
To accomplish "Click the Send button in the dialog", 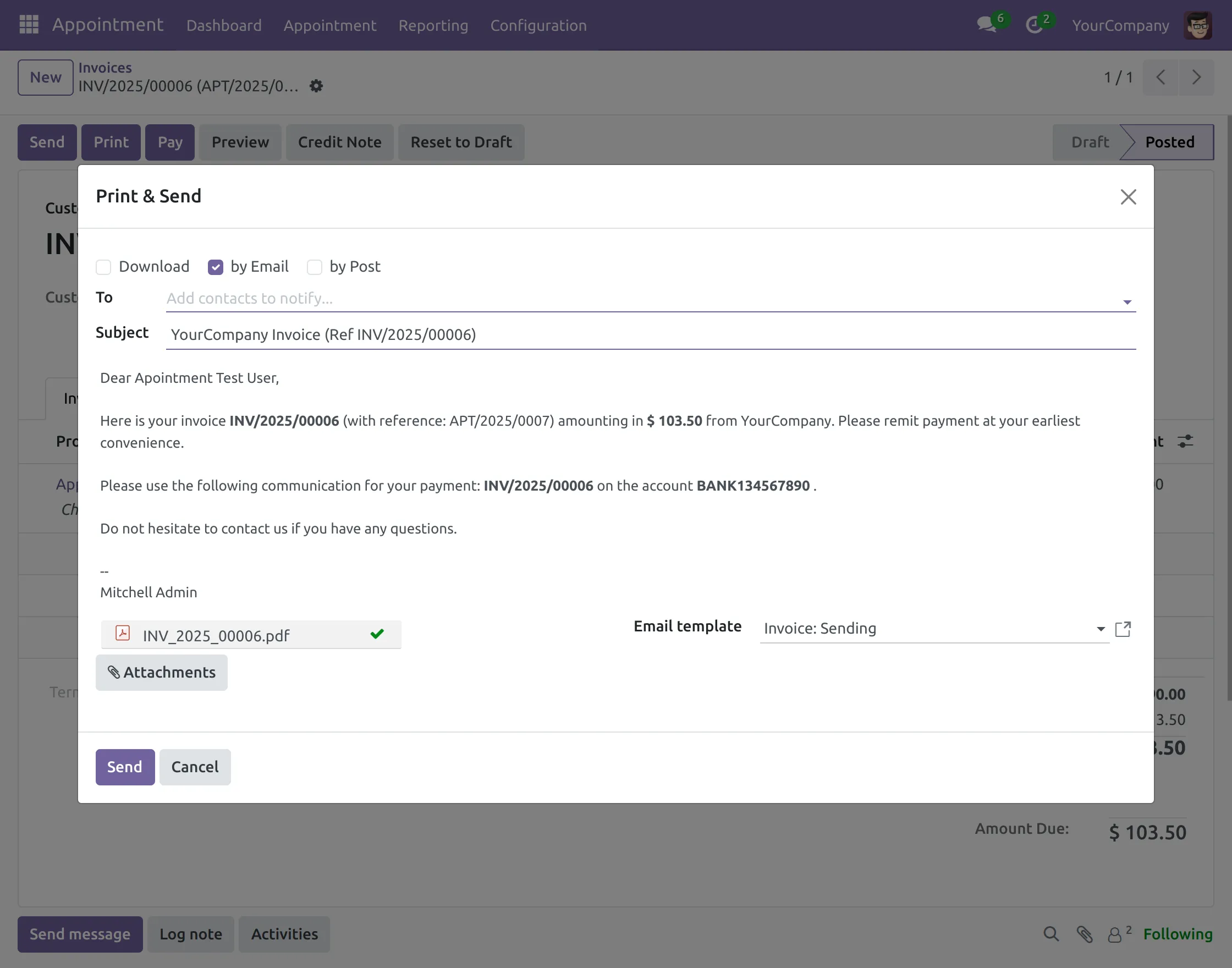I will pyautogui.click(x=125, y=767).
